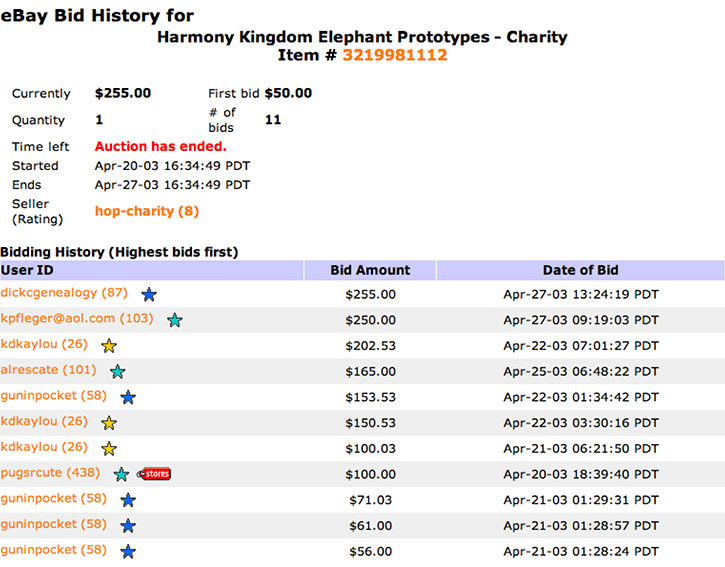
Task: Click the red stores tag icon by pugsrcute
Action: pos(154,474)
